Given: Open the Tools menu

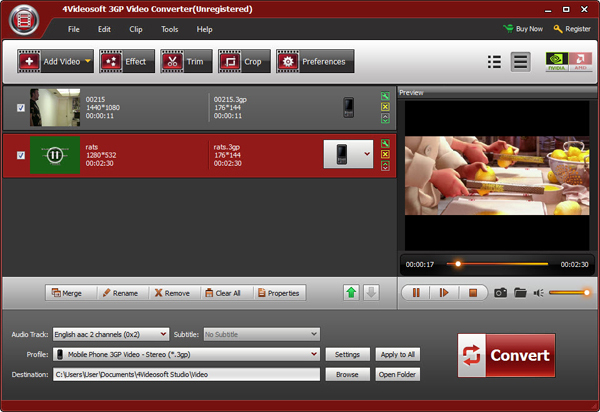Looking at the screenshot, I should tap(170, 29).
